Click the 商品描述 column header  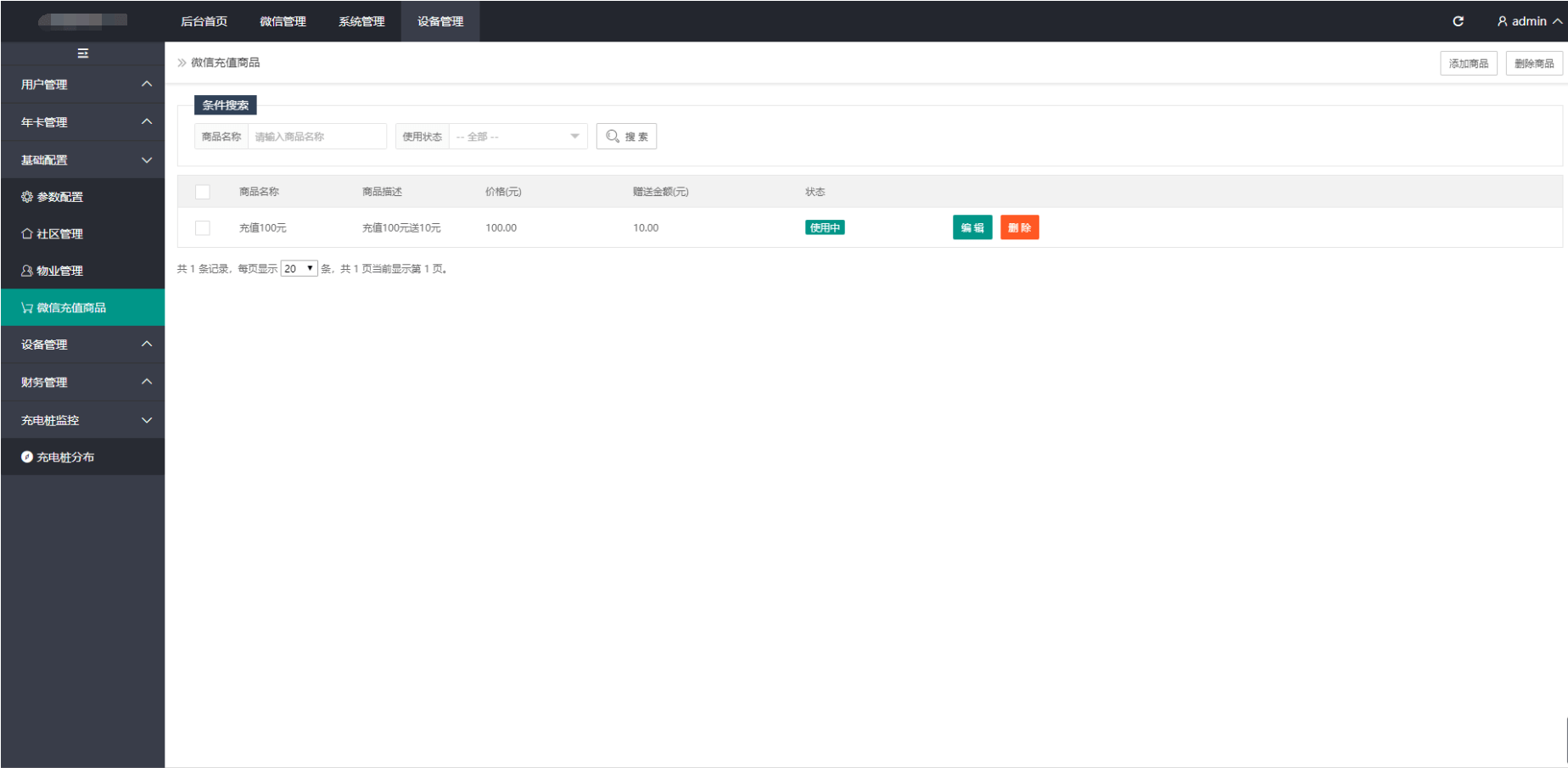coord(382,192)
